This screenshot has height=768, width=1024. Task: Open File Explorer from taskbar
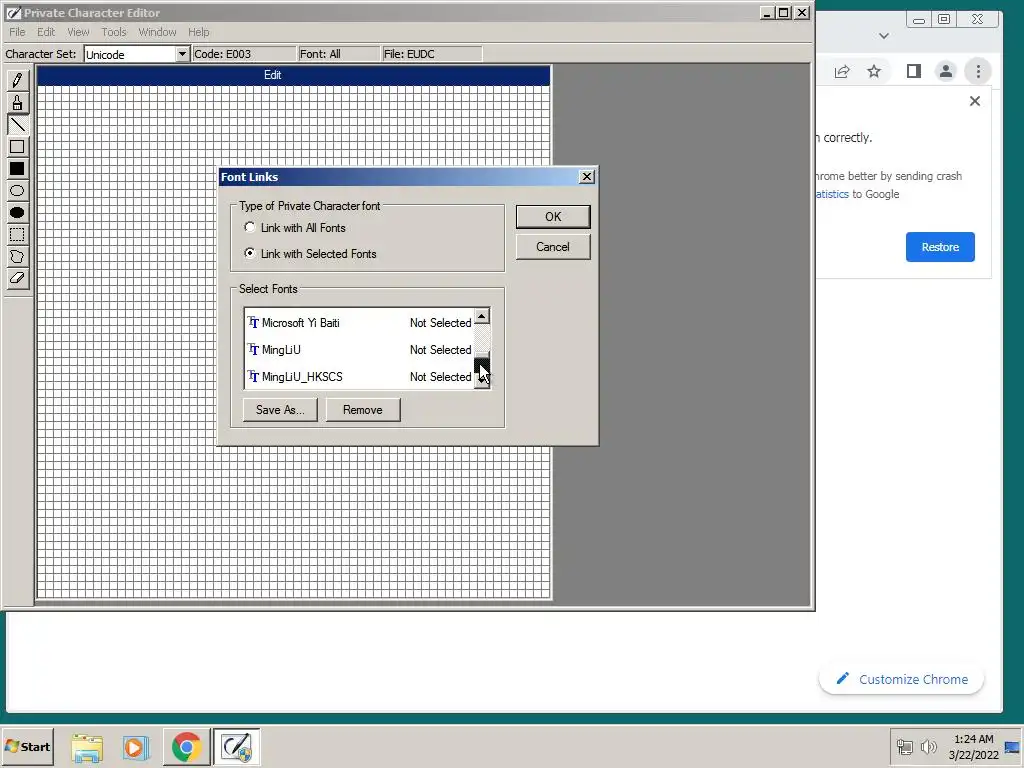point(87,747)
